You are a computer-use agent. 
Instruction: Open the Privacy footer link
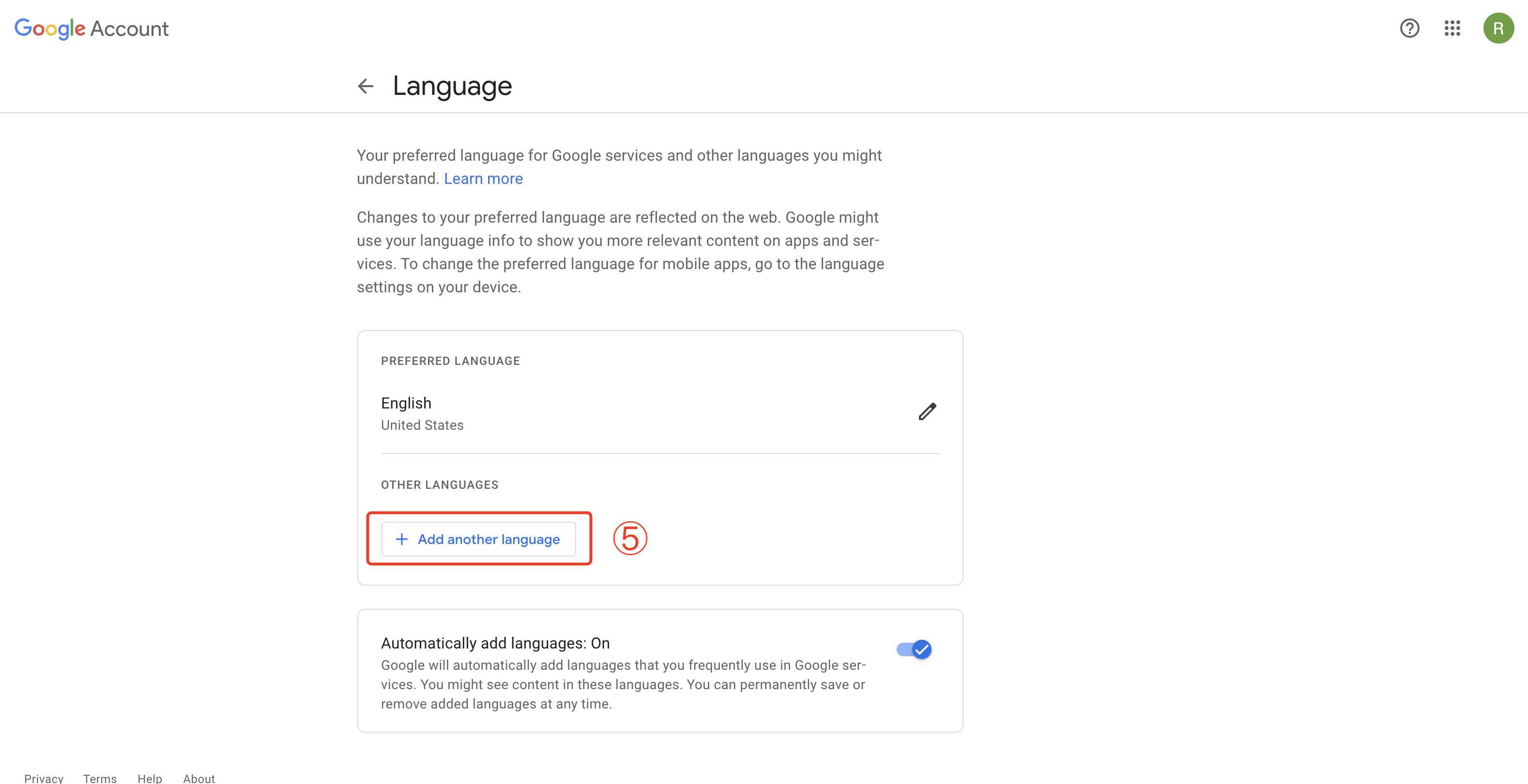(x=43, y=778)
